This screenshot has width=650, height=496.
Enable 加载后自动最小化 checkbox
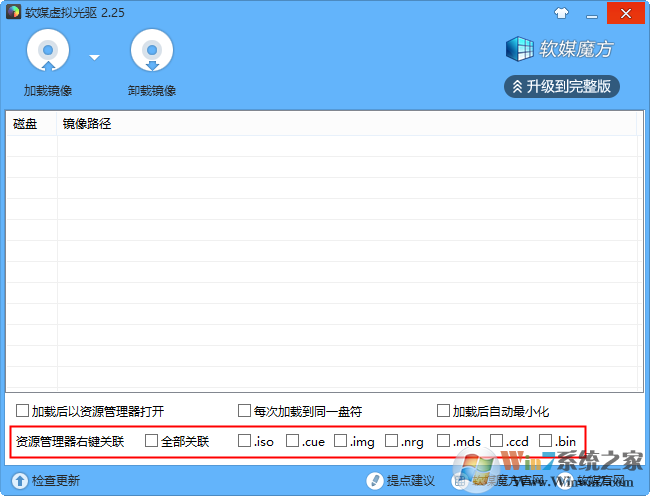pyautogui.click(x=443, y=410)
